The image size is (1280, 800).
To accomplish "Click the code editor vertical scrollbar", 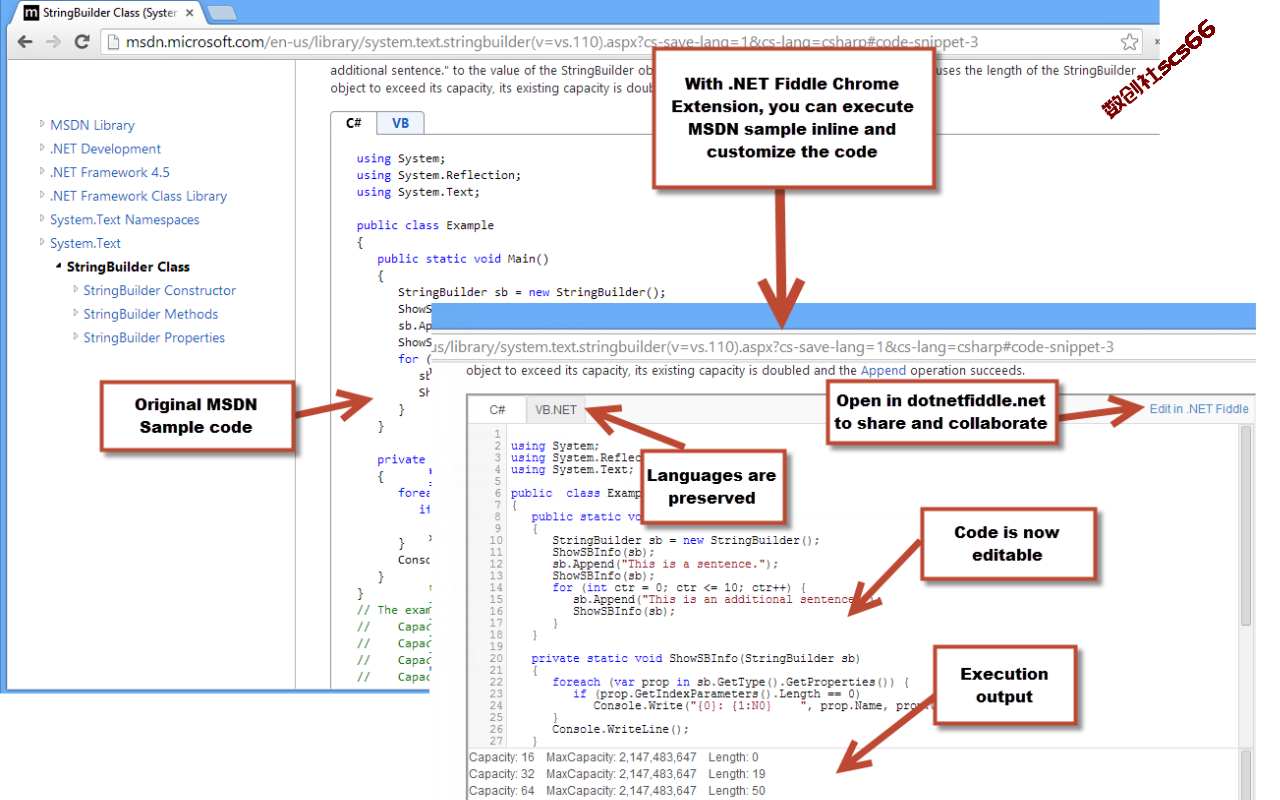I will (1246, 525).
